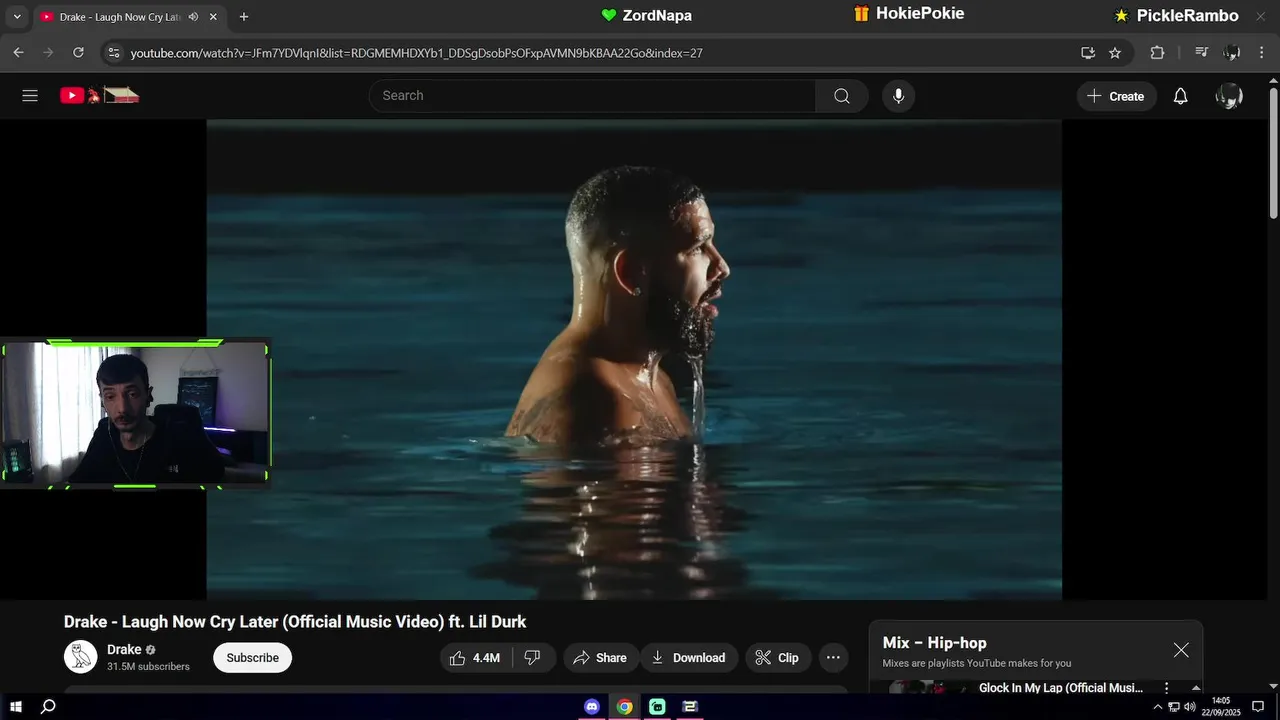Open a new browser tab

tap(244, 17)
